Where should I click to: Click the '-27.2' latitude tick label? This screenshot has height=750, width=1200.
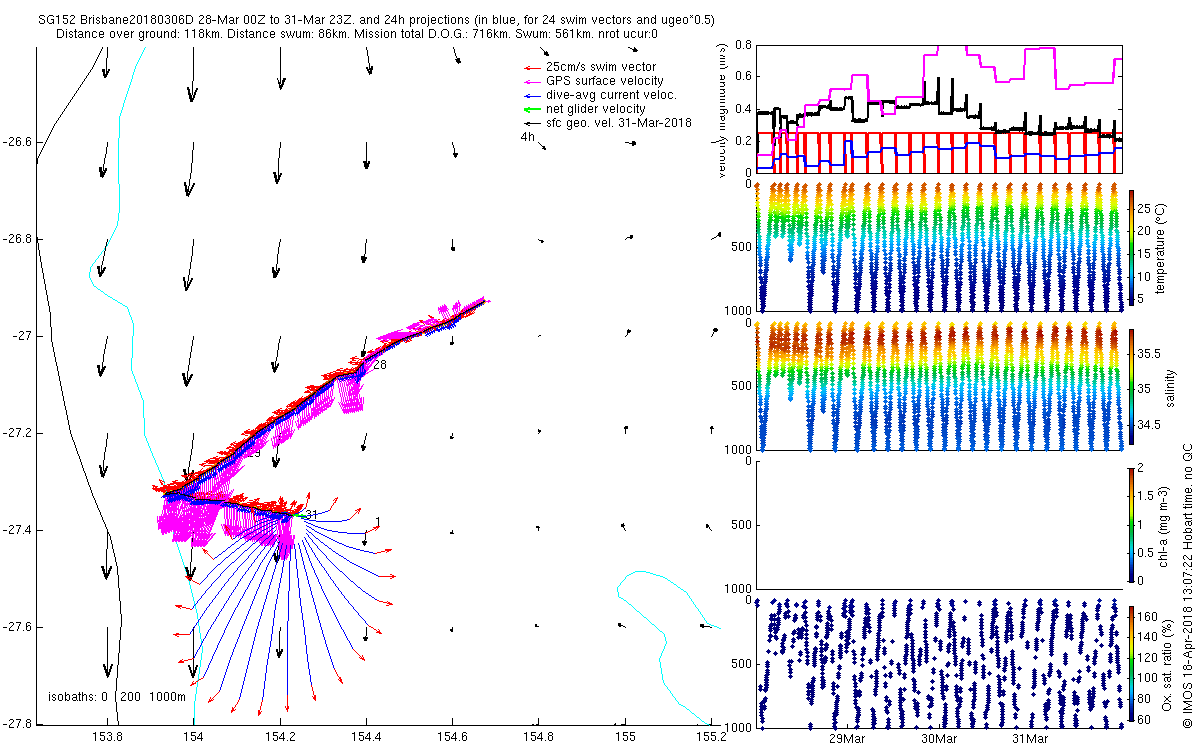coord(16,433)
